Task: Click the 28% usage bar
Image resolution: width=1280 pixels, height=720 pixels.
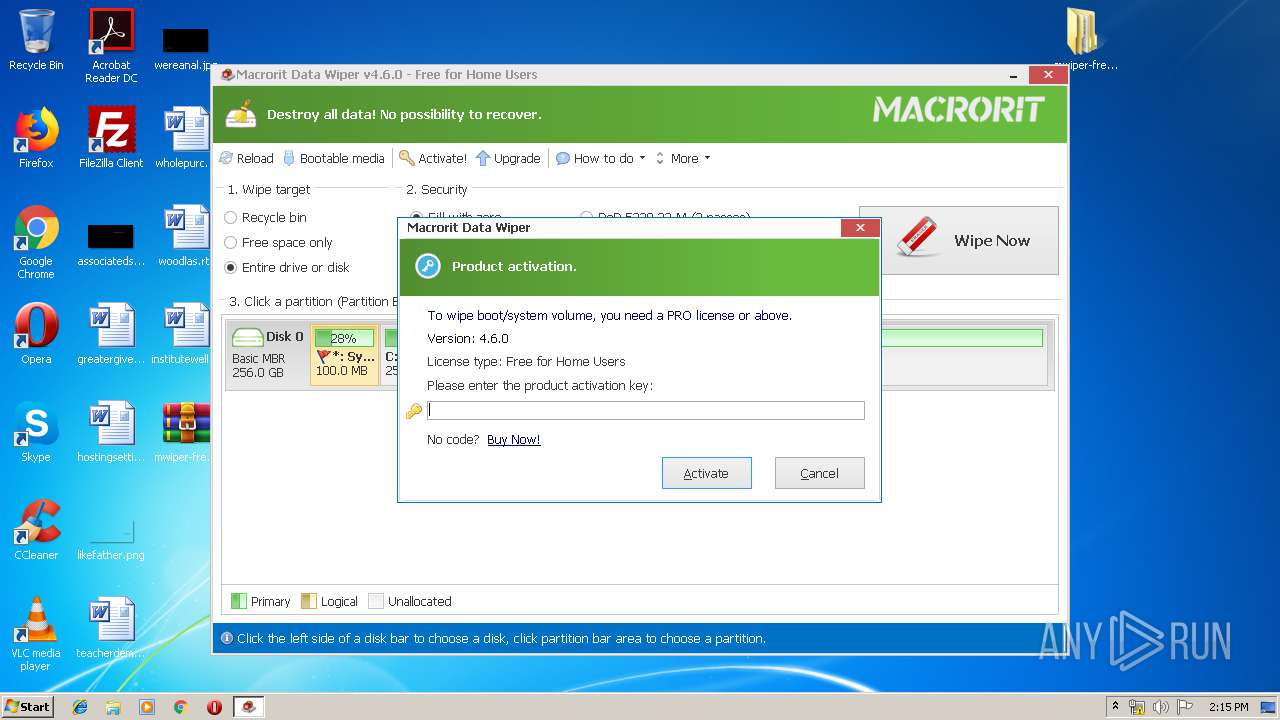Action: point(344,338)
